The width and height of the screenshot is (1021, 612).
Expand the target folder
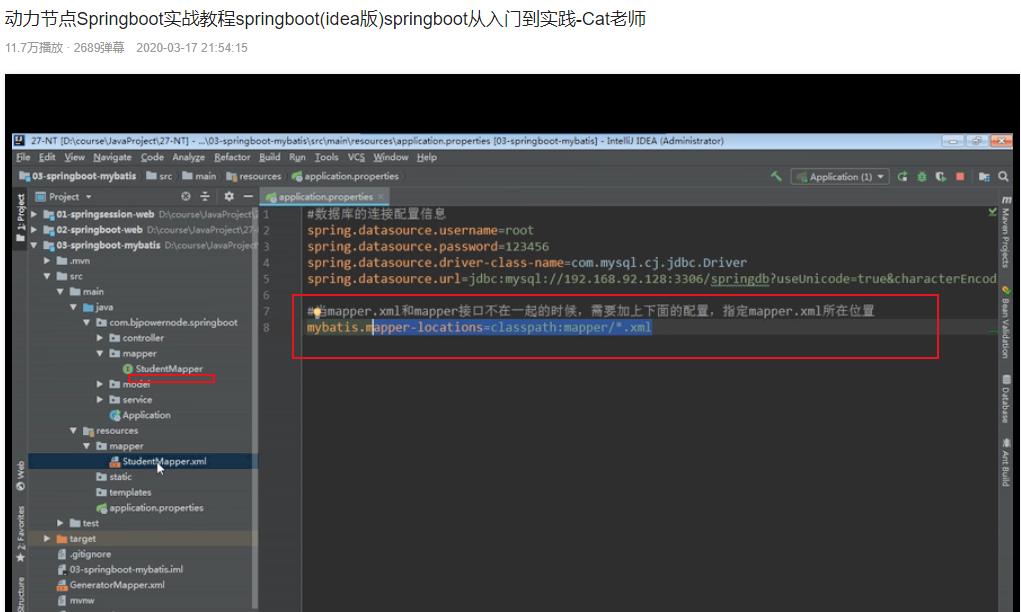pyautogui.click(x=47, y=538)
